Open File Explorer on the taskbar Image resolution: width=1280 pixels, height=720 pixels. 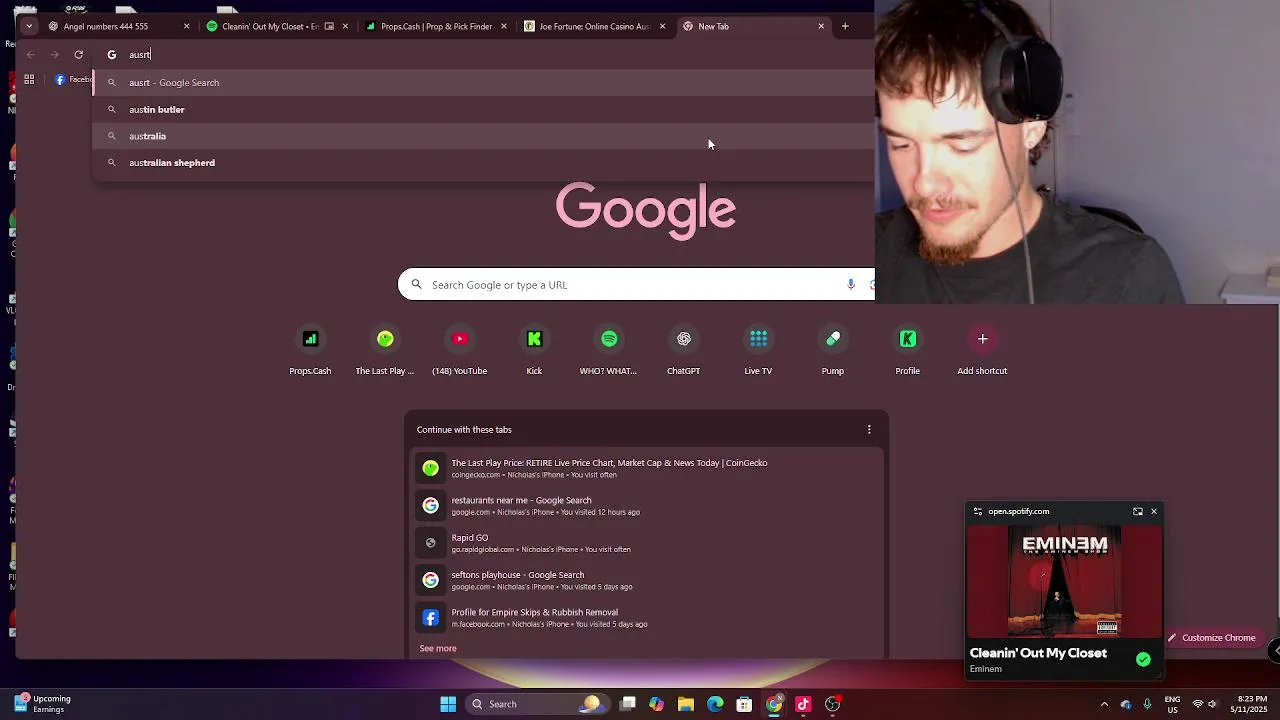(x=686, y=704)
